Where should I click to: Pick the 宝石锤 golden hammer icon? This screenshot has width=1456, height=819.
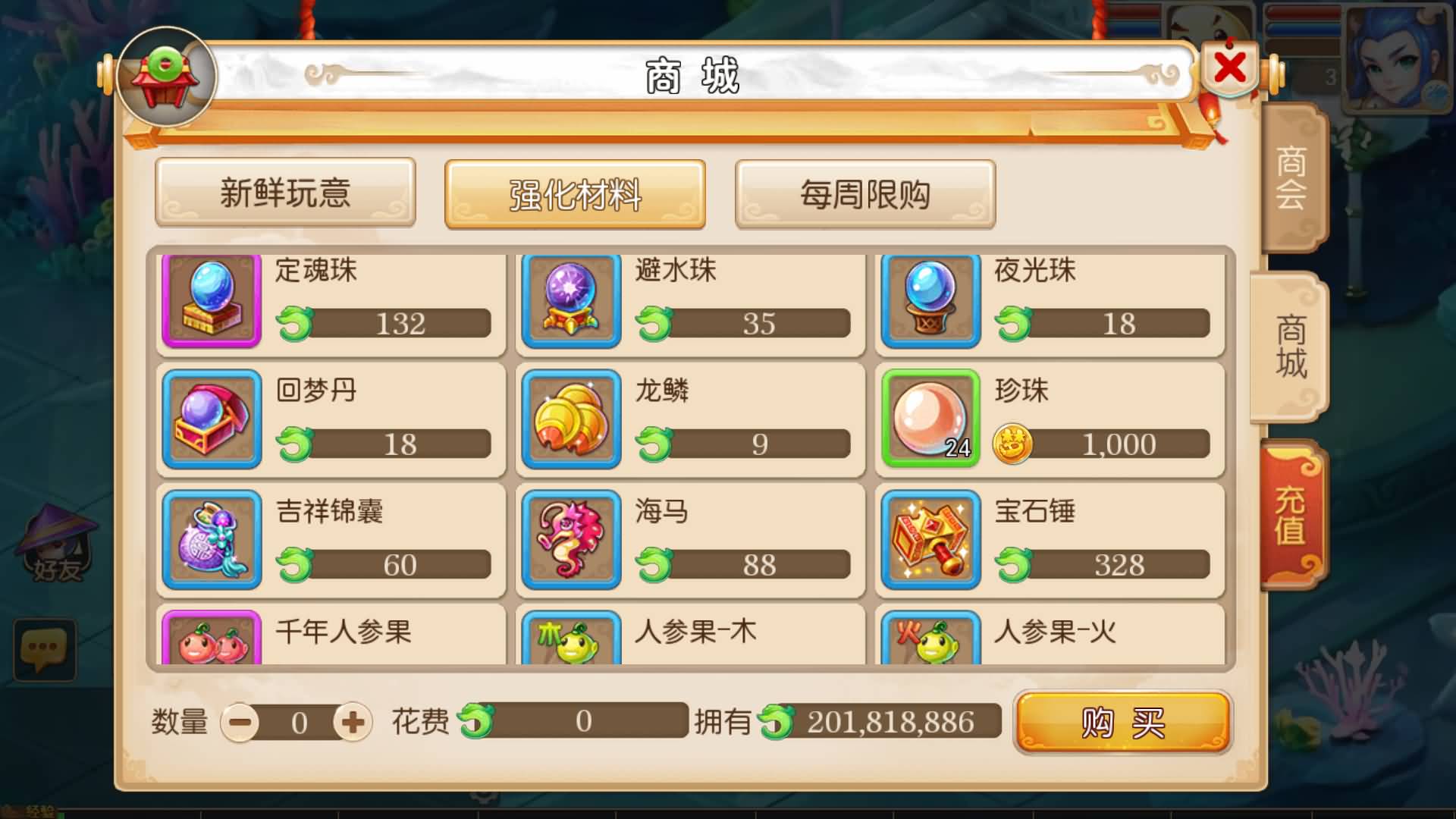[930, 540]
